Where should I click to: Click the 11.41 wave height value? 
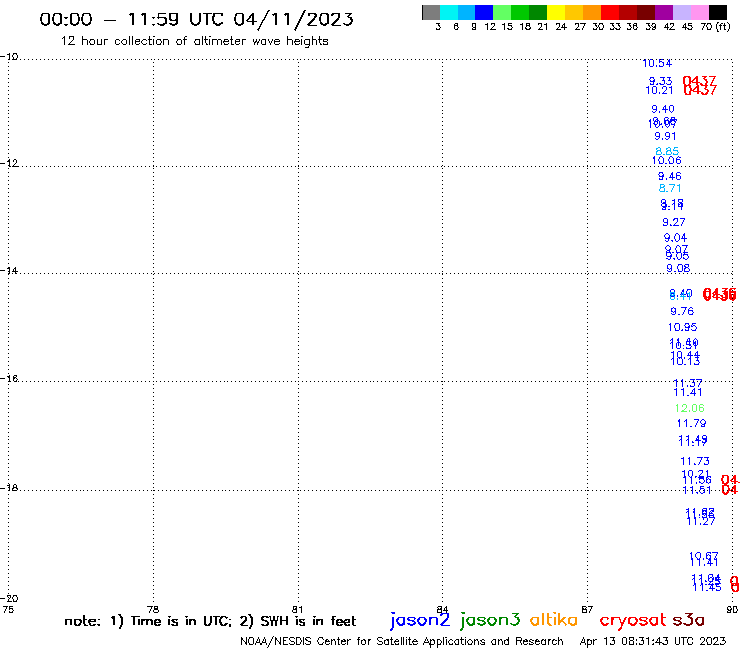[688, 392]
